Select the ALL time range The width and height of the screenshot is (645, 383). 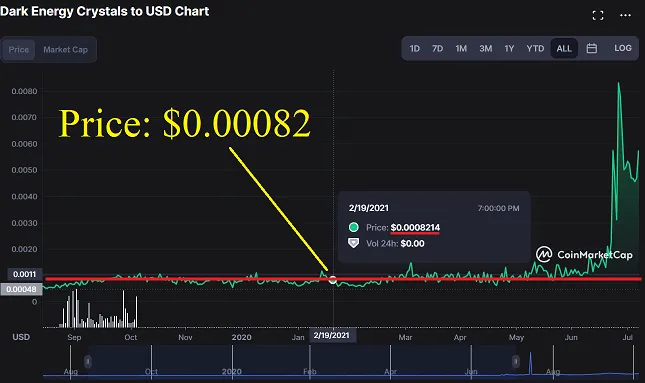(x=564, y=49)
